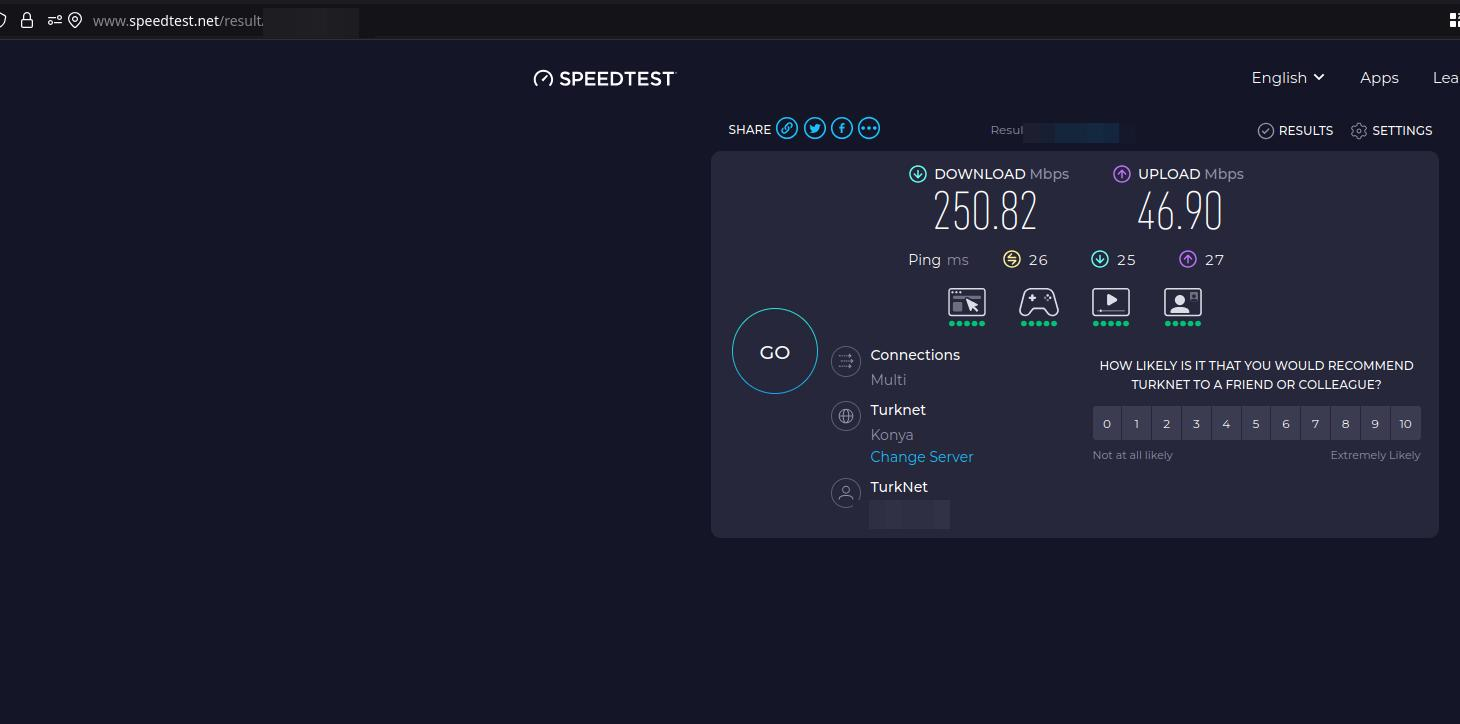The image size is (1460, 724).
Task: Click the TurkNet provider name
Action: coord(899,487)
